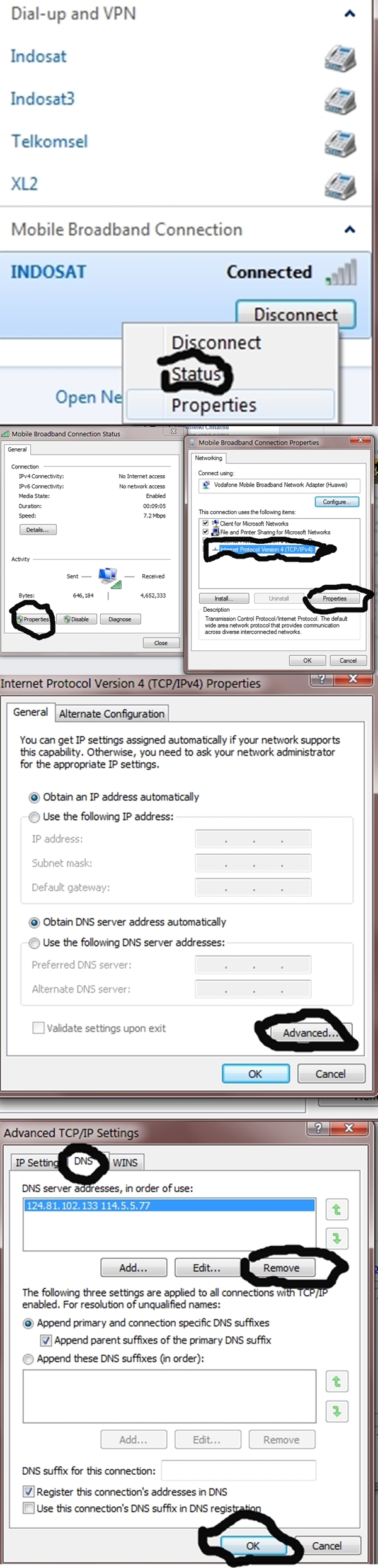This screenshot has height=1568, width=378.
Task: Click the Telkomsel dial-up phone icon
Action: tap(340, 143)
